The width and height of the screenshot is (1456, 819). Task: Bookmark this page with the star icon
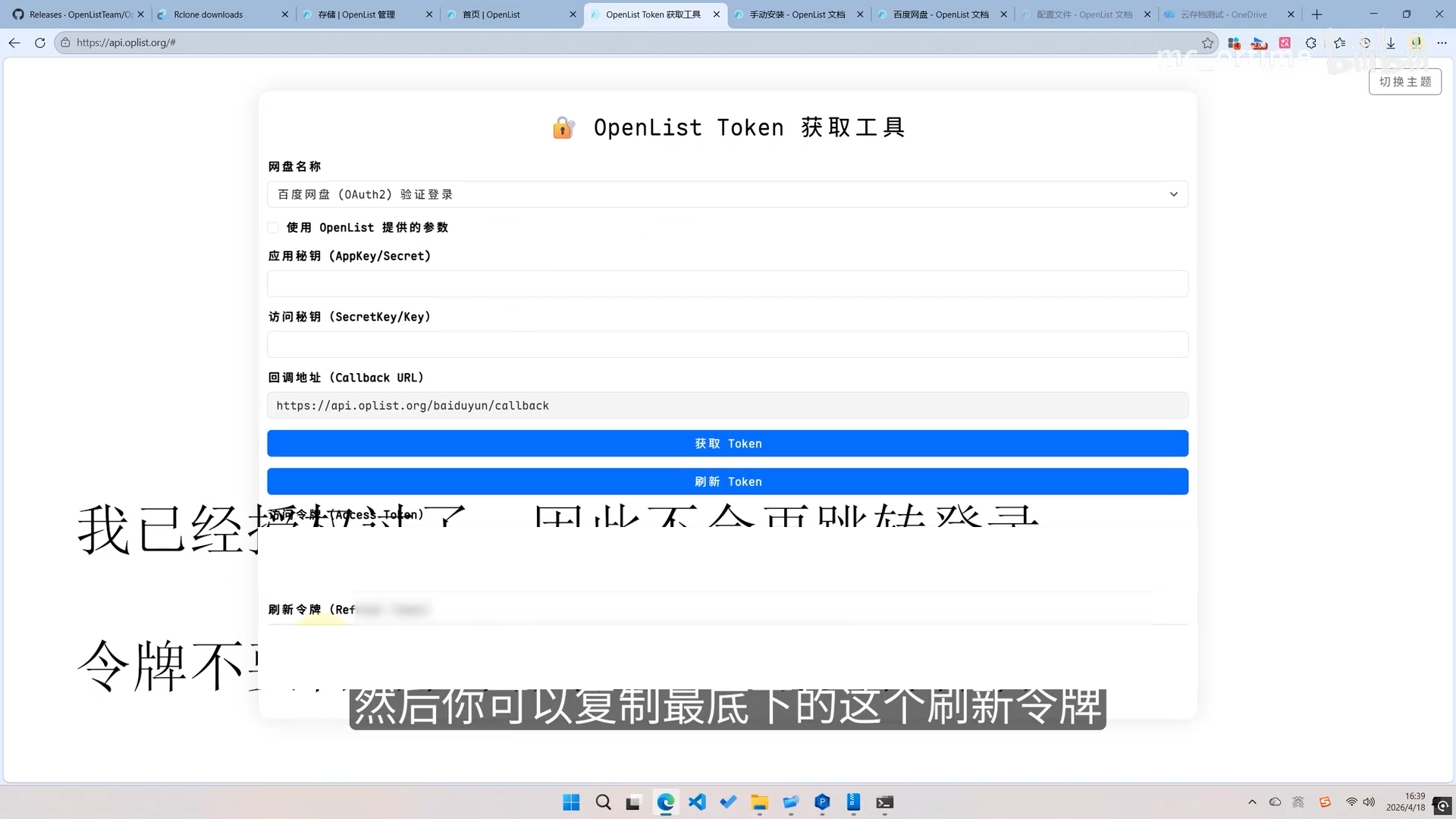[1208, 43]
